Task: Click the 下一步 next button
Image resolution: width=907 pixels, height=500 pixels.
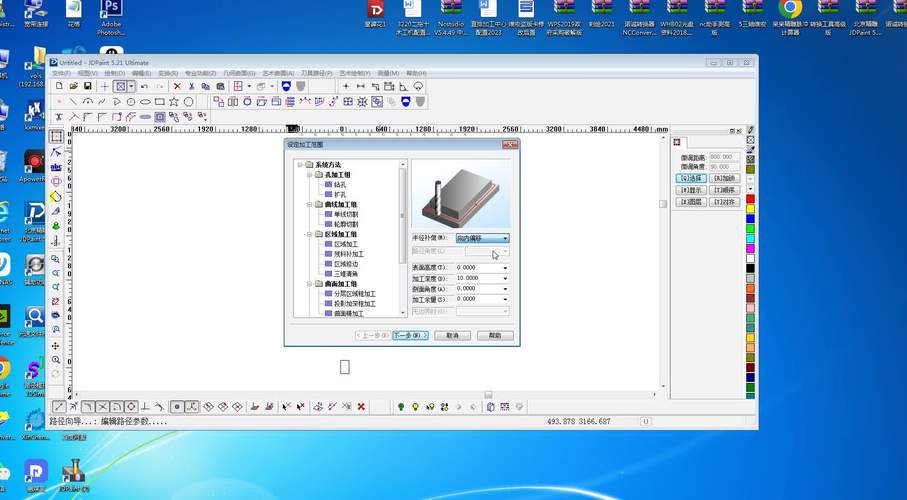Action: pyautogui.click(x=410, y=336)
